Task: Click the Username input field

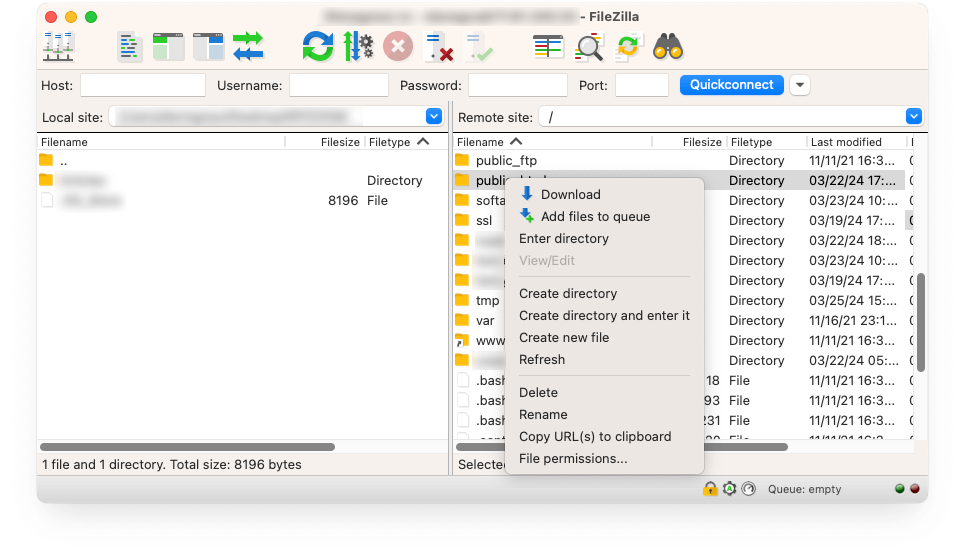Action: pyautogui.click(x=339, y=85)
